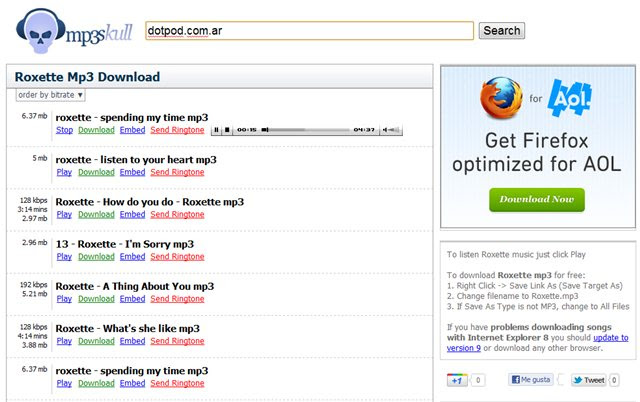Download listen to your heart mp3
640x402 pixels.
[x=96, y=172]
